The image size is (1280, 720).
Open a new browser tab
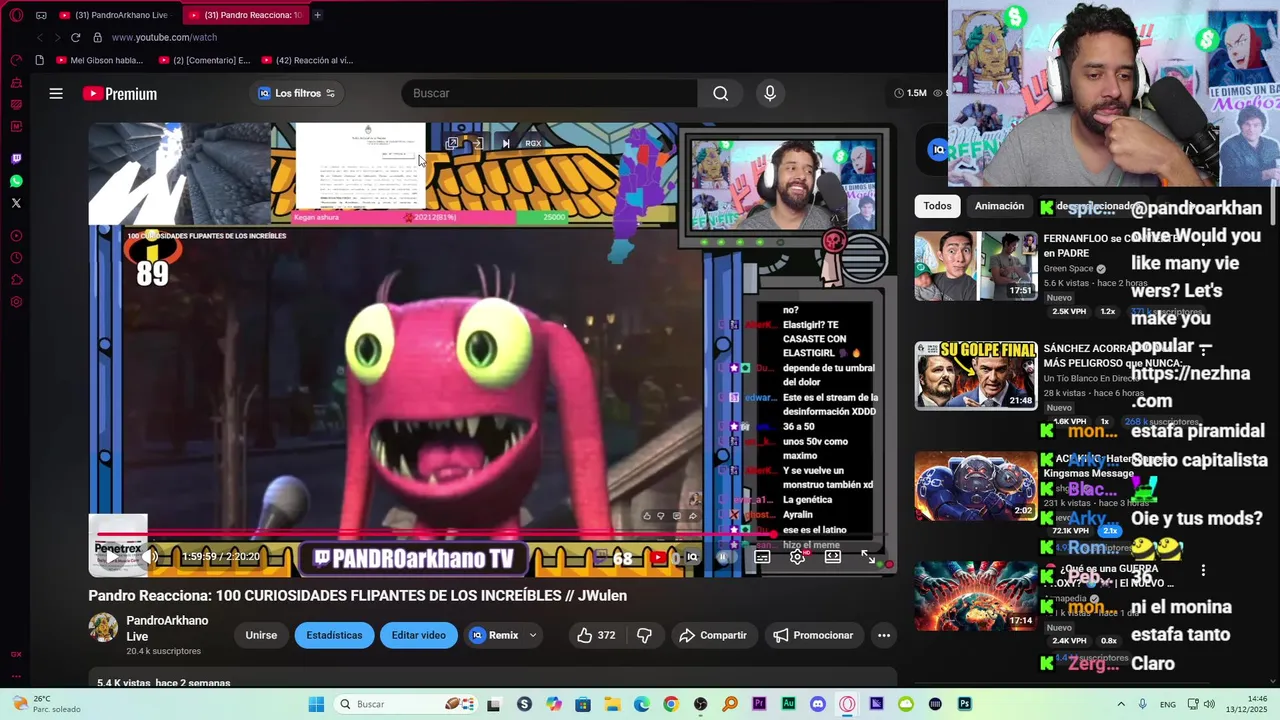coord(317,15)
